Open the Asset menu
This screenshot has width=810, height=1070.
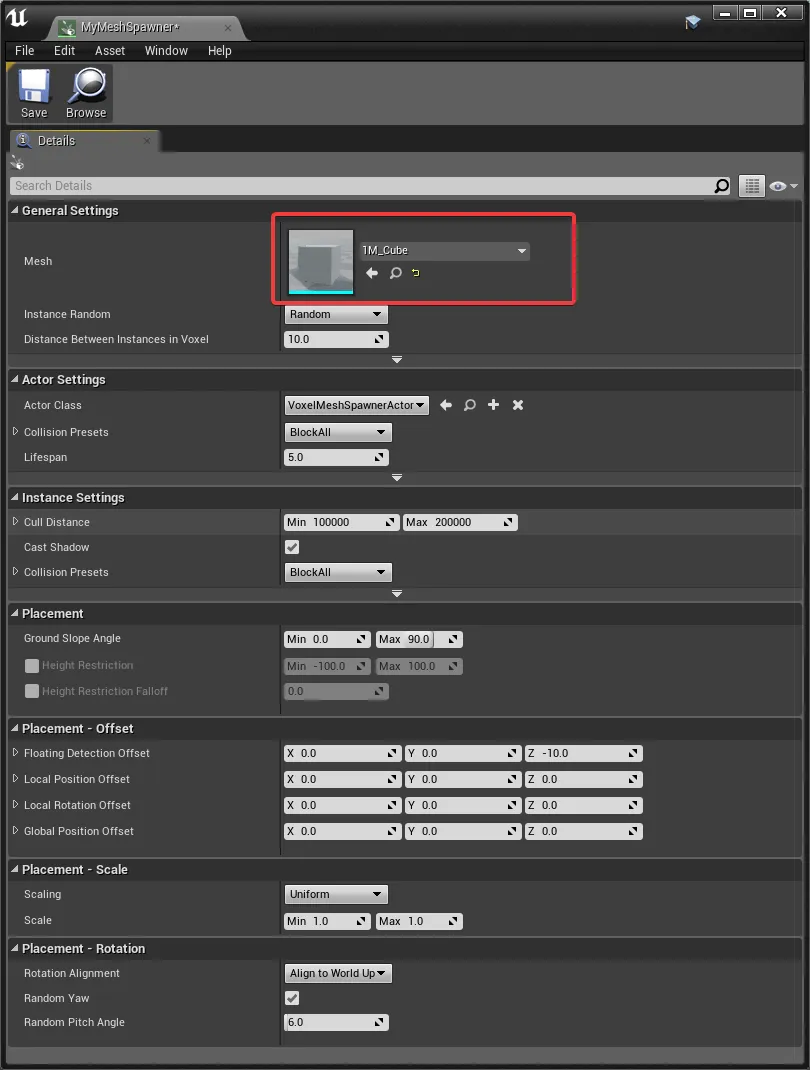tap(110, 51)
